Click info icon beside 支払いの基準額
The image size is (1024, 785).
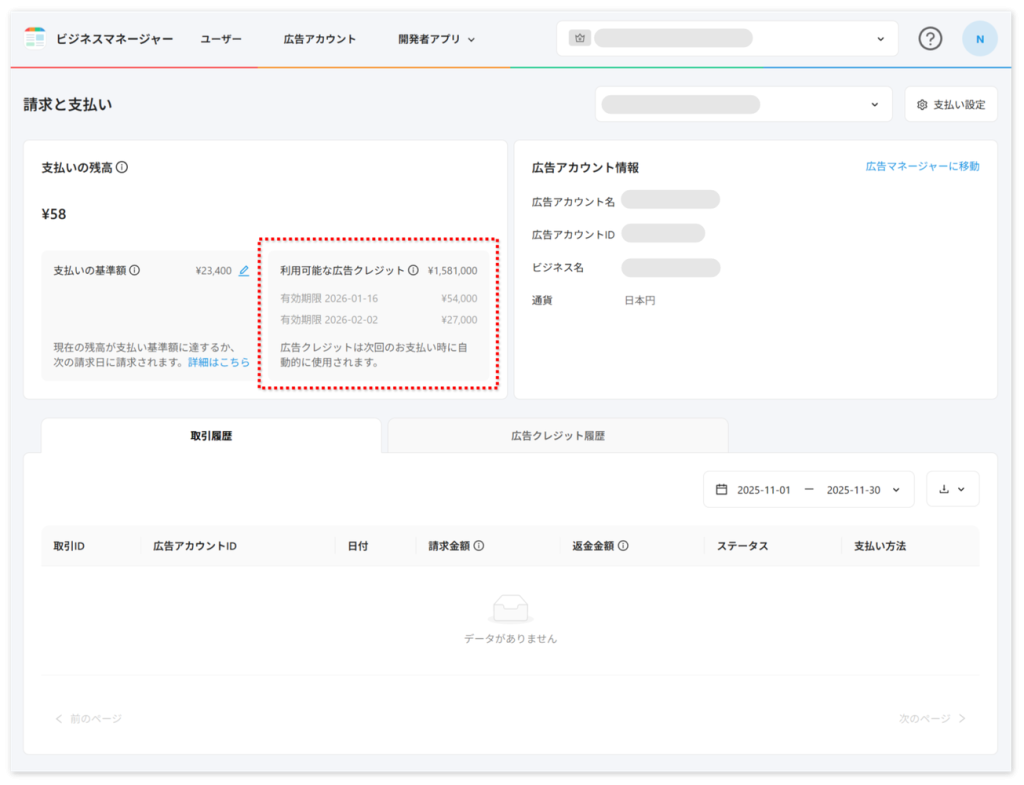pyautogui.click(x=135, y=270)
